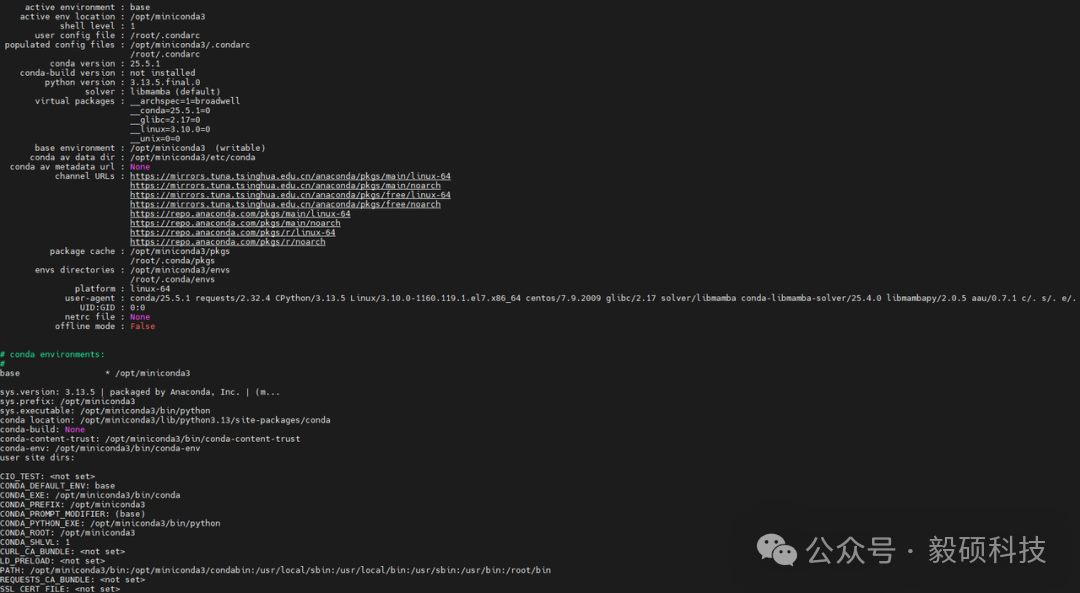The width and height of the screenshot is (1080, 593).
Task: Click the PATH environment variable line
Action: point(276,570)
